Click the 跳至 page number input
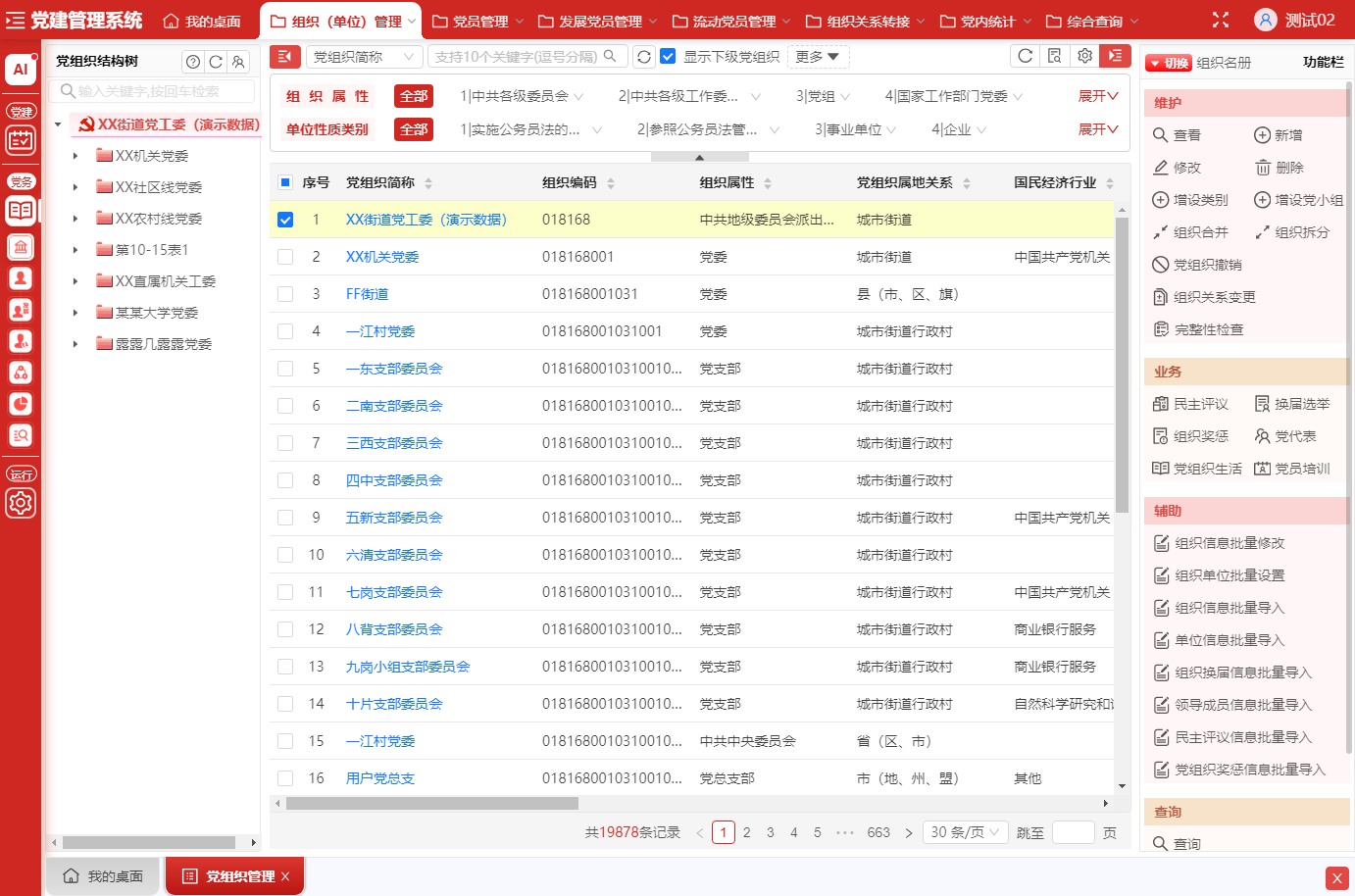This screenshot has height=896, width=1355. 1073,832
